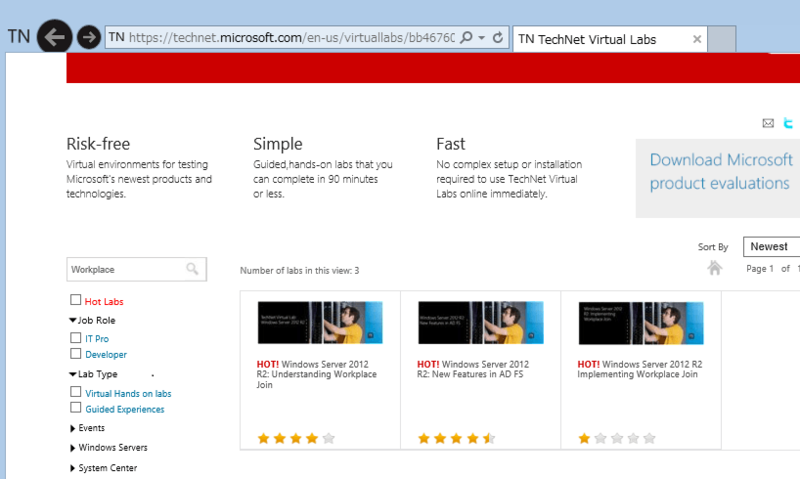Rate Implementing Workplace Join lab three stars
The height and width of the screenshot is (479, 800).
pos(617,438)
